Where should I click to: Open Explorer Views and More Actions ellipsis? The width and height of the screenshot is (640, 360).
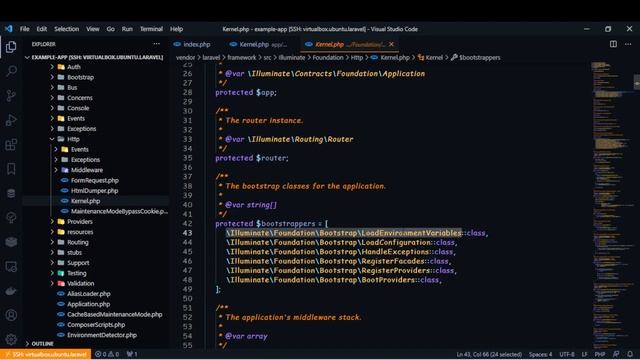(156, 44)
